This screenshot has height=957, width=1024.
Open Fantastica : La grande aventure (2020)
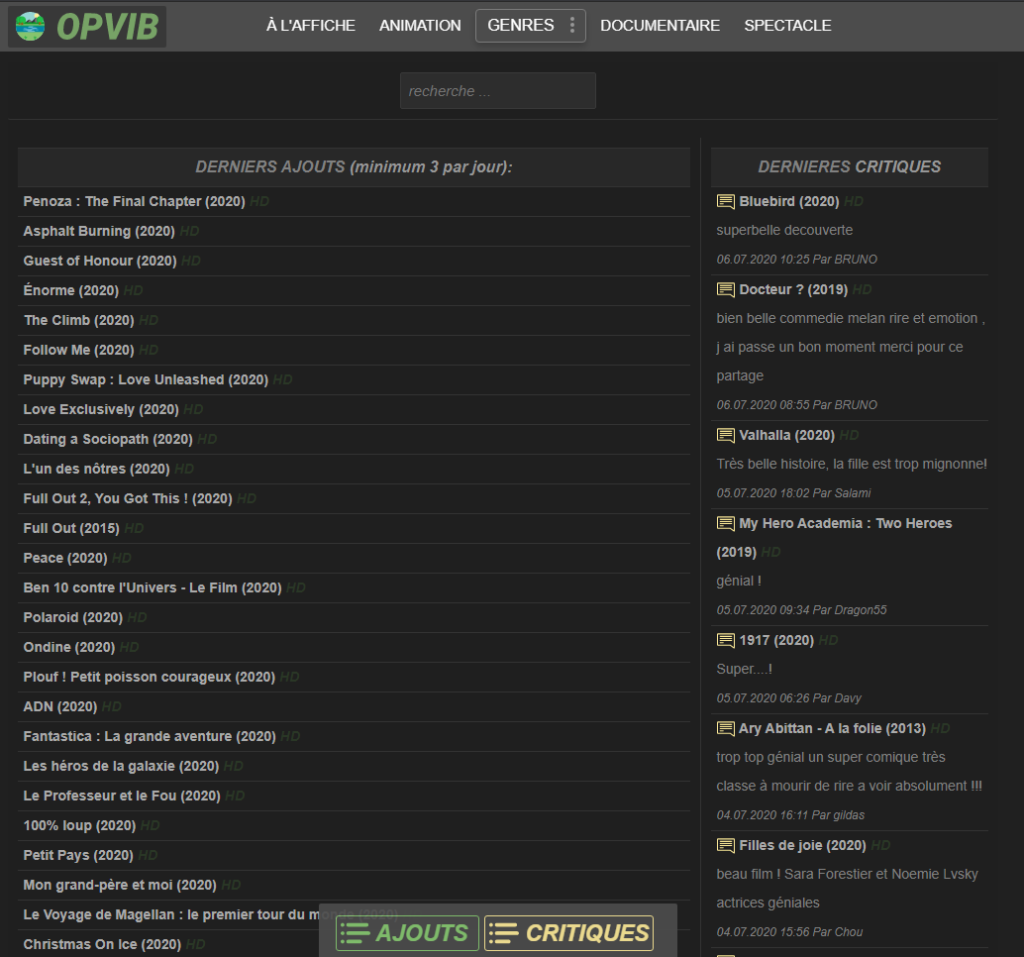point(150,736)
